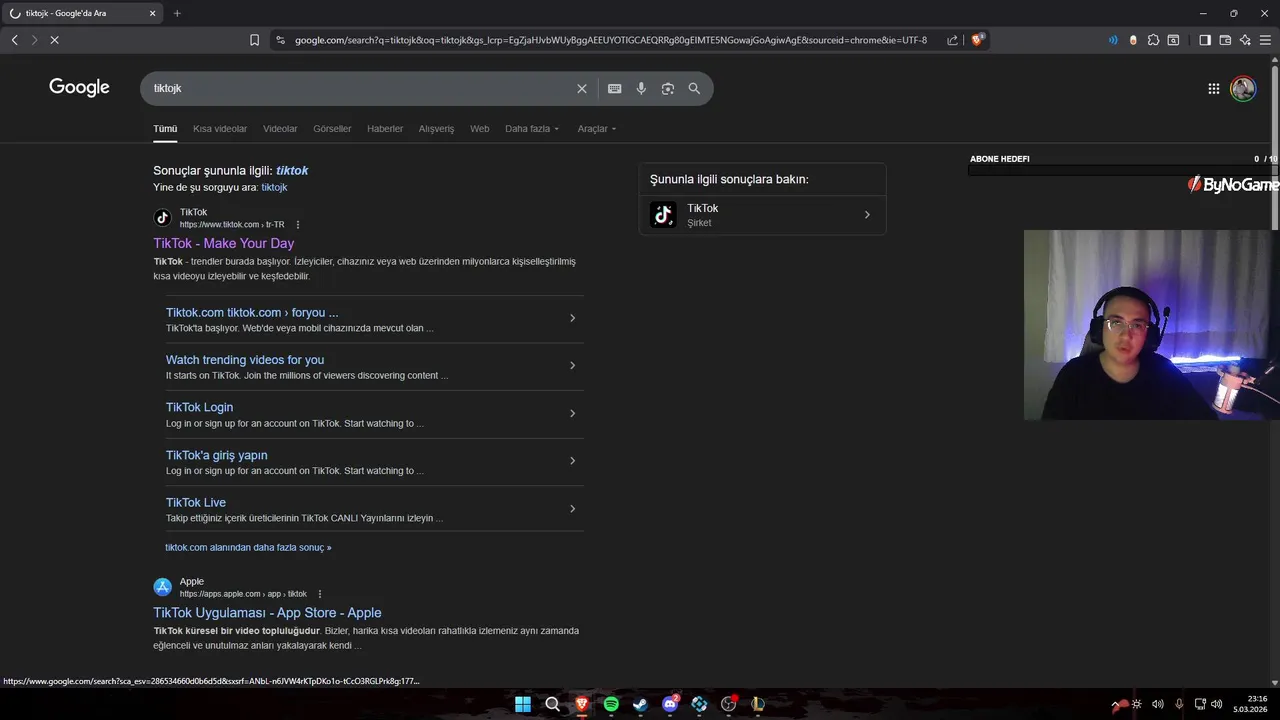The image size is (1280, 720).
Task: Expand the Daha fazla menu
Action: point(532,129)
